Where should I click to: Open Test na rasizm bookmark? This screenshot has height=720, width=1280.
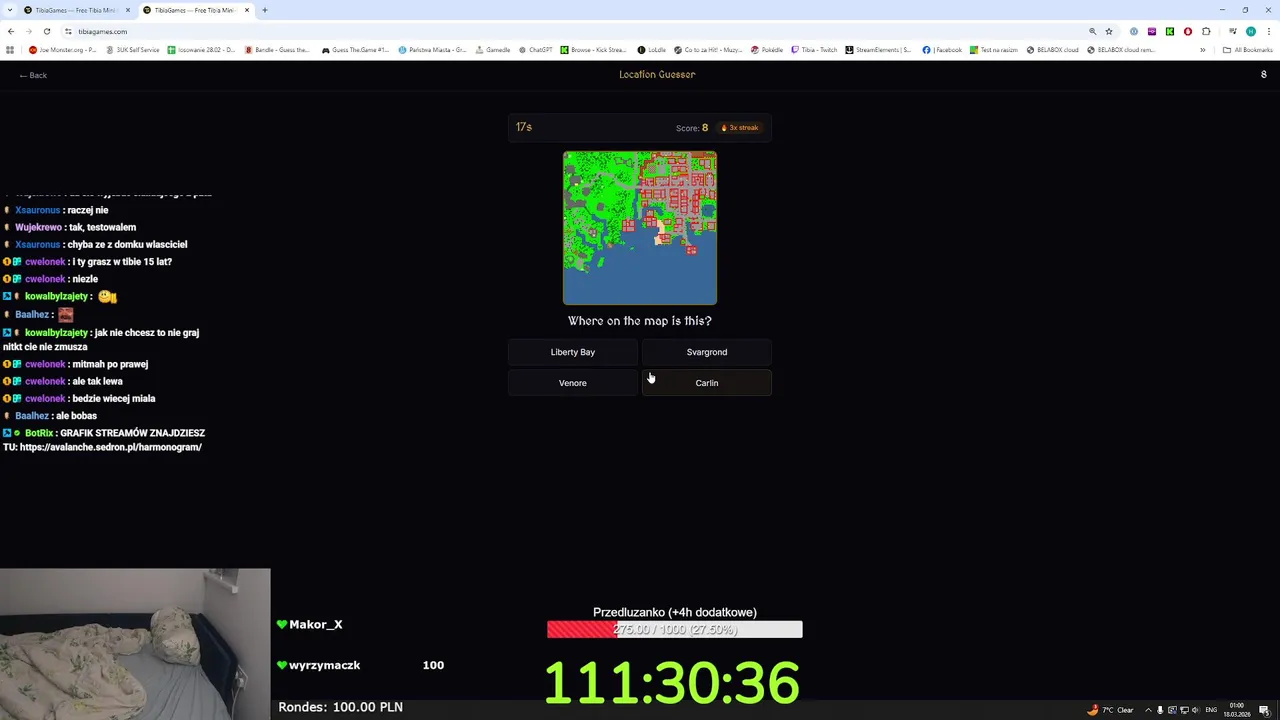[x=992, y=50]
